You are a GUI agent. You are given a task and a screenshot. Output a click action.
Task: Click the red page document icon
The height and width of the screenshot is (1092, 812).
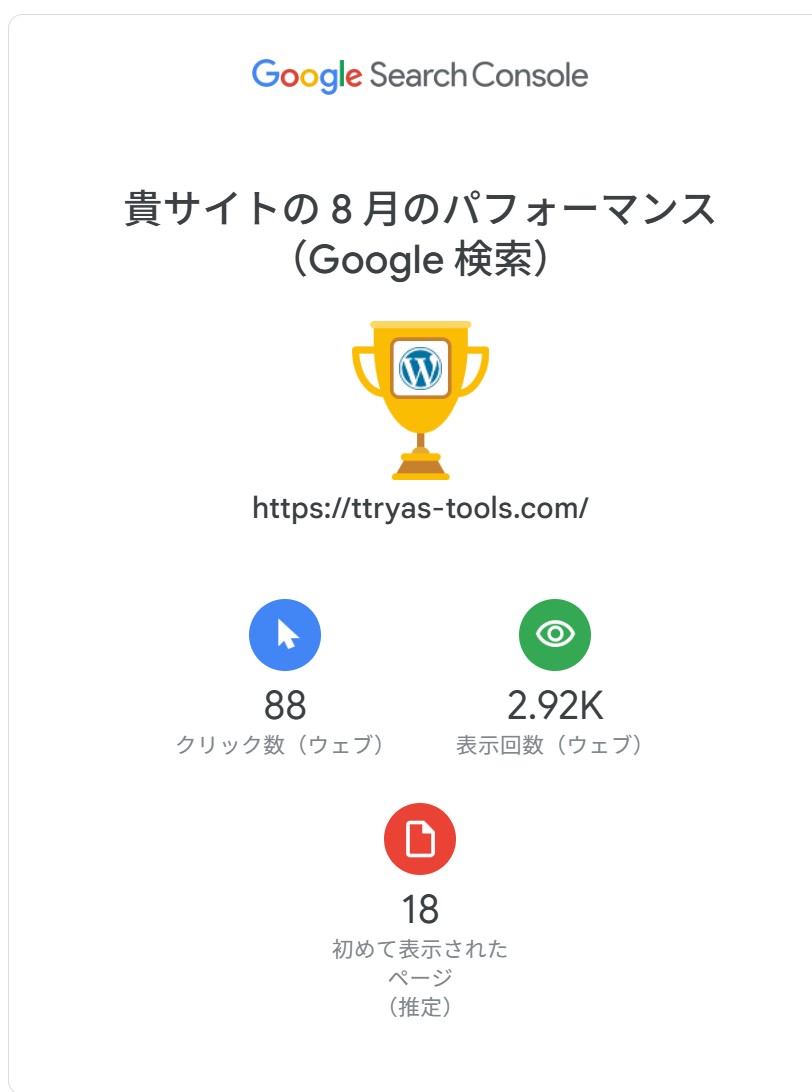tap(420, 838)
